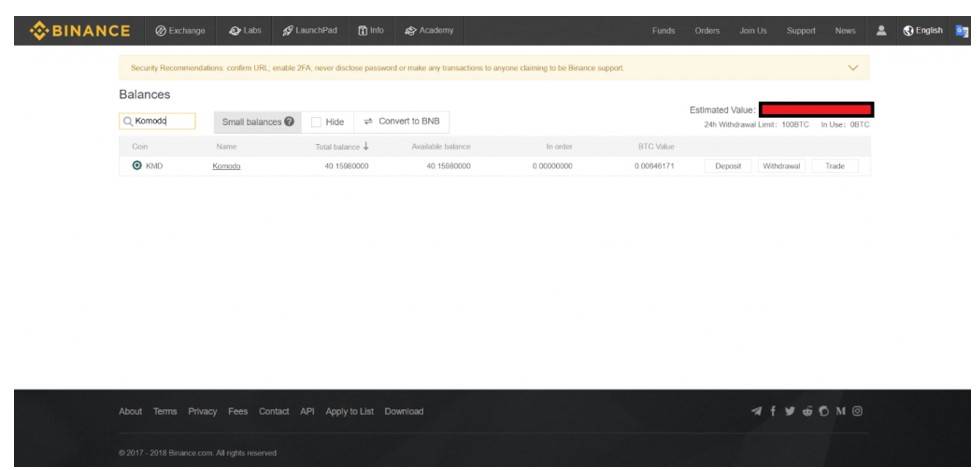Open the Reddit social link
The height and width of the screenshot is (470, 977).
point(808,411)
